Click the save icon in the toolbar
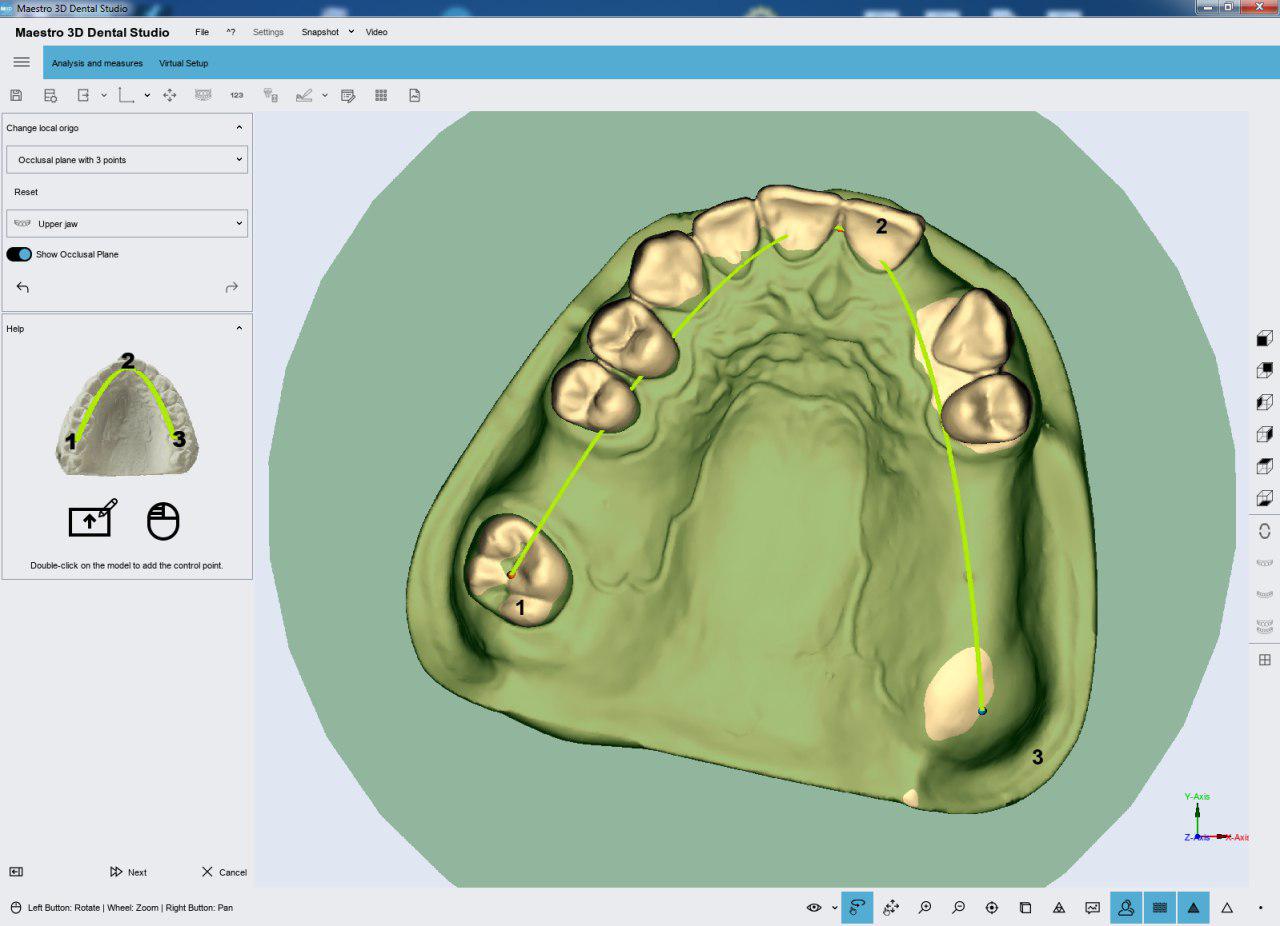This screenshot has height=926, width=1280. click(16, 95)
